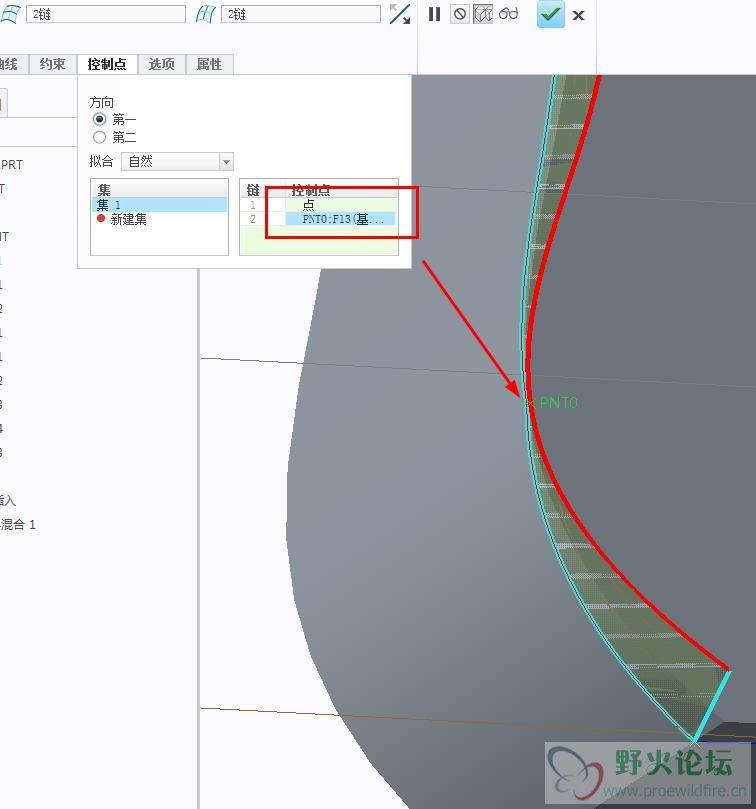Open the 控制点 tab
This screenshot has height=809, width=756.
click(107, 64)
